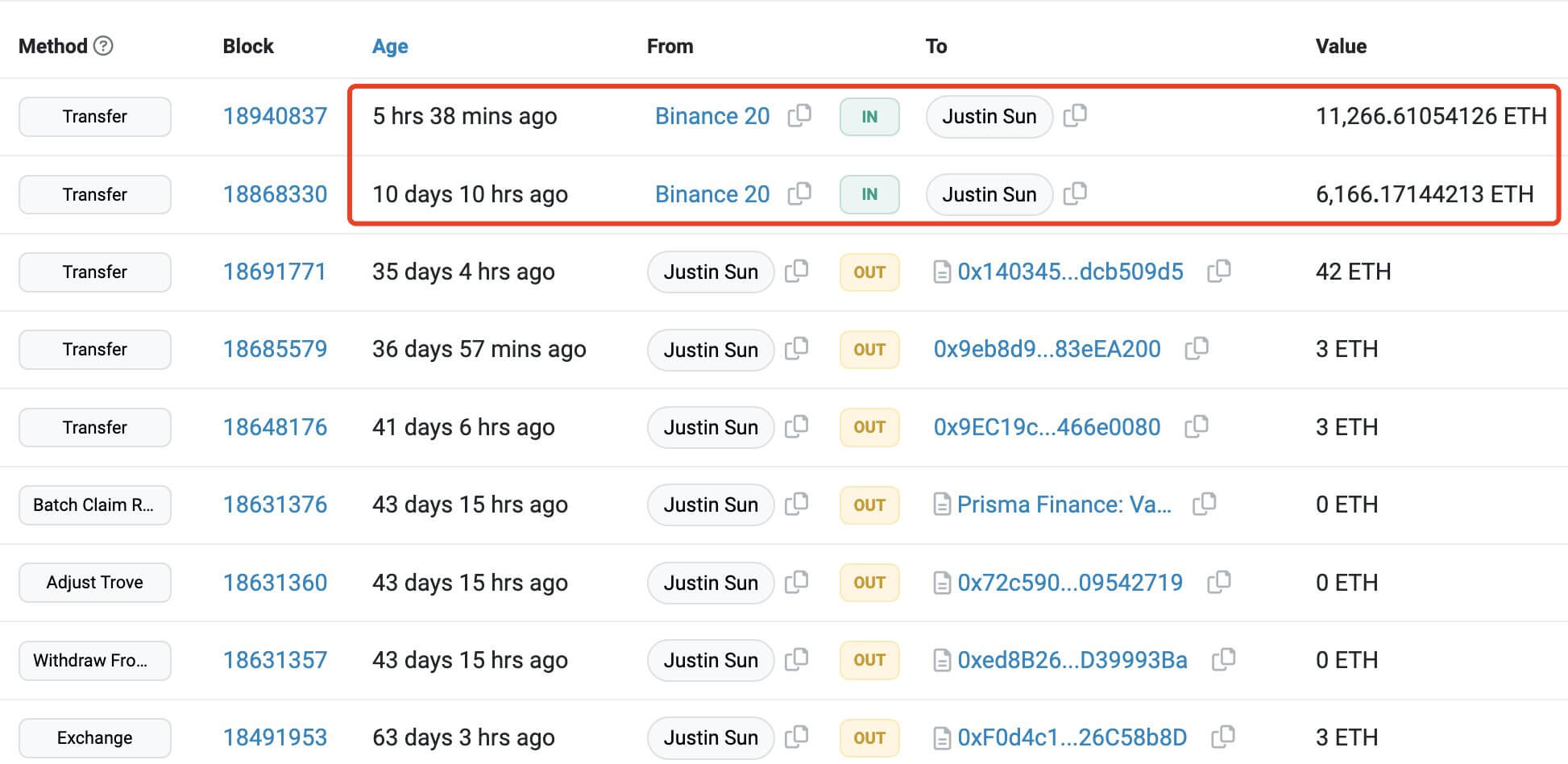Copy Justin Sun's address on block 18940837 row
The width and height of the screenshot is (1568, 764).
coord(1075,115)
